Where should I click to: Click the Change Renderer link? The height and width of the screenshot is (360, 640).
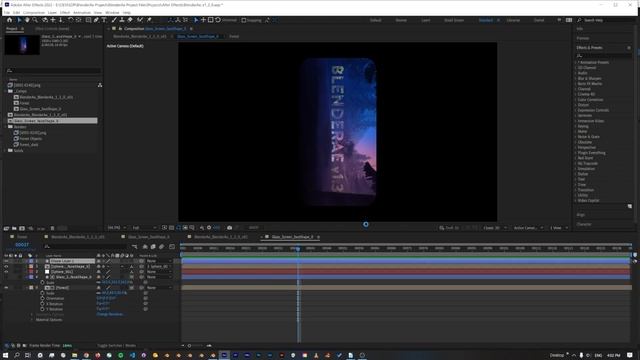coord(109,314)
